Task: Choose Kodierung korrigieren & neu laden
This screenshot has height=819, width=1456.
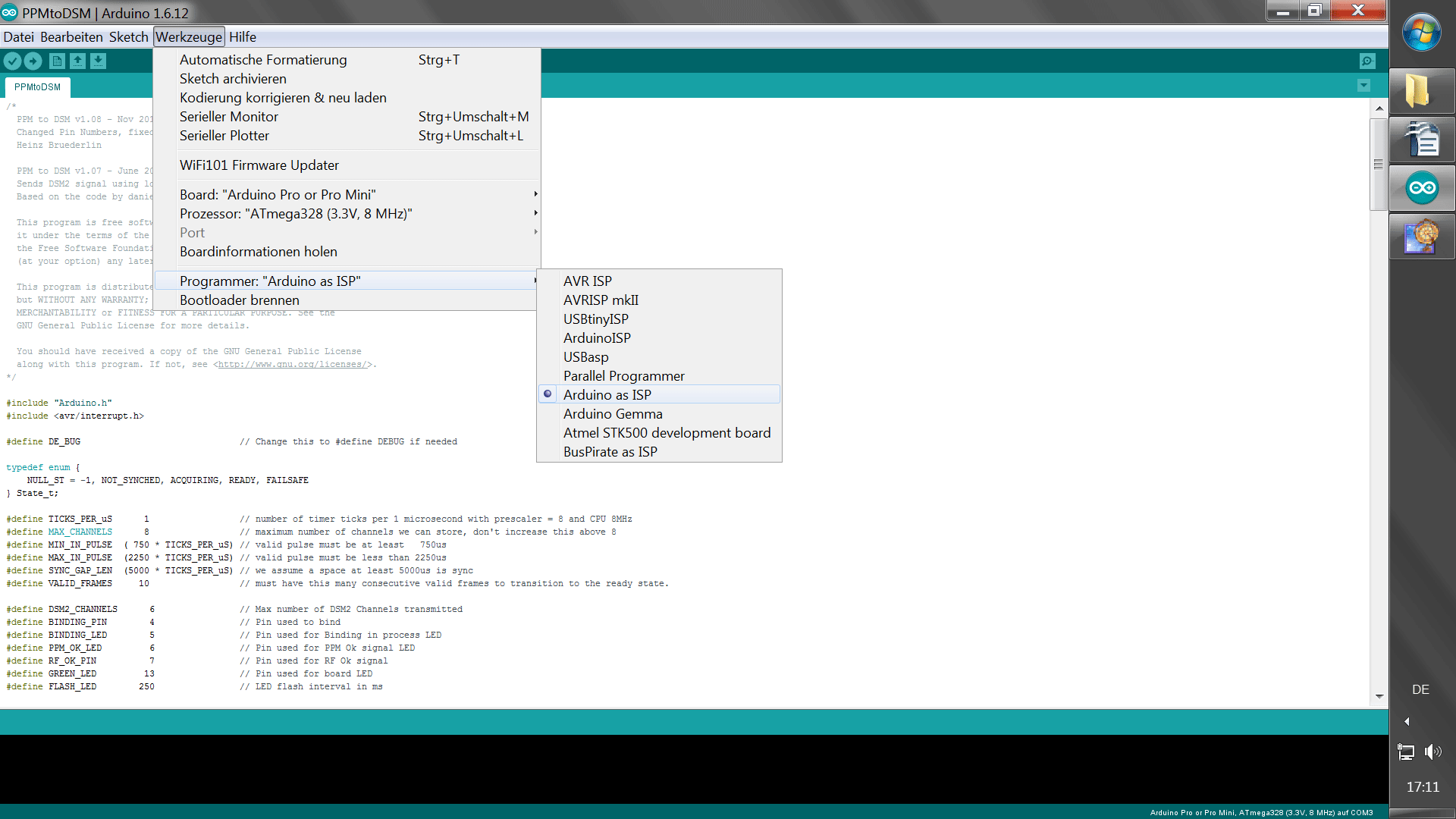Action: click(347, 98)
